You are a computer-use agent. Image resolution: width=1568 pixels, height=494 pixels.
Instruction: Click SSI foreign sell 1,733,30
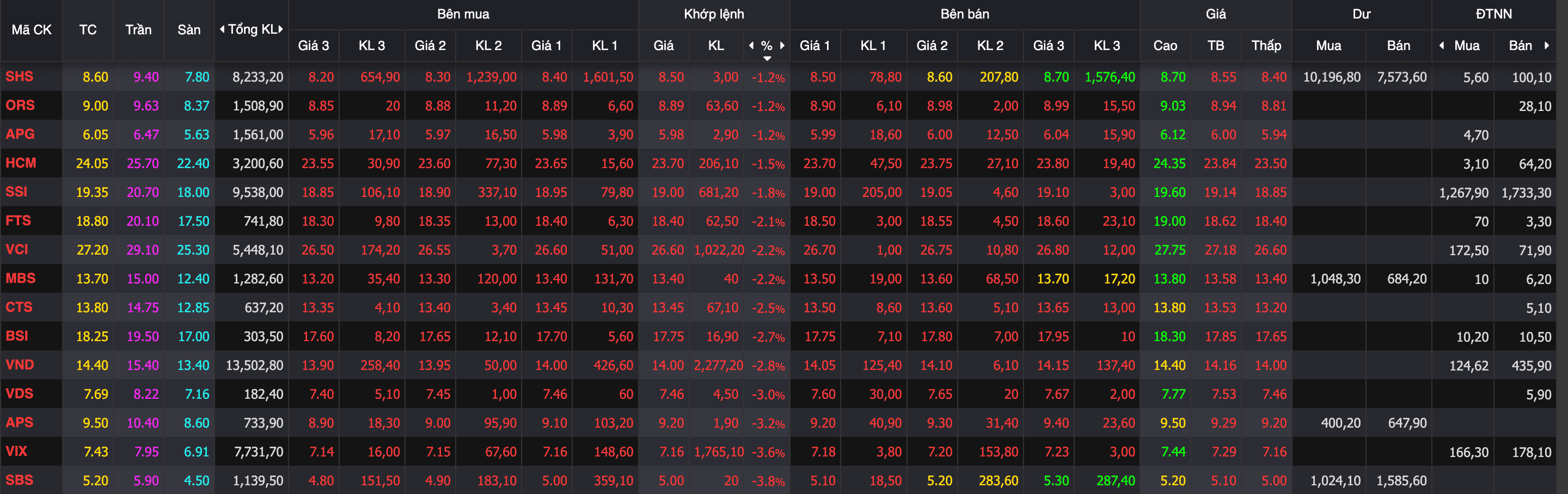pos(1526,193)
